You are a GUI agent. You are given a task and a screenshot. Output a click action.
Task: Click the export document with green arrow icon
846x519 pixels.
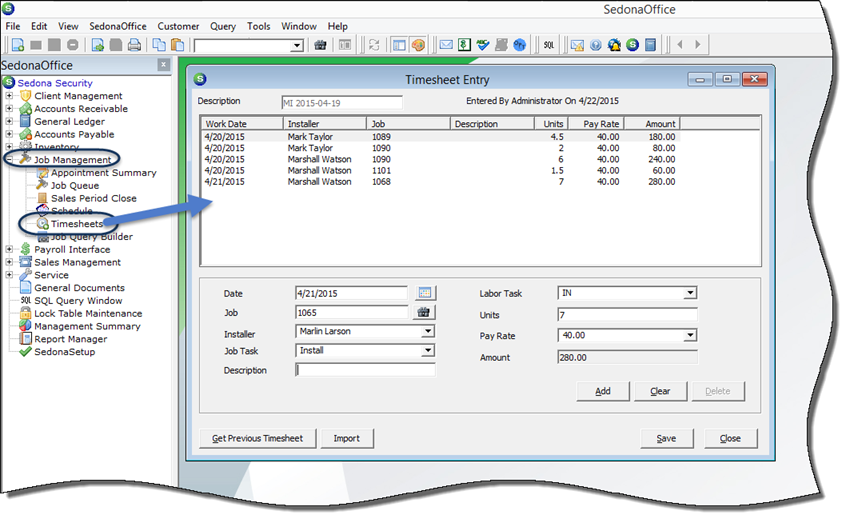point(98,45)
